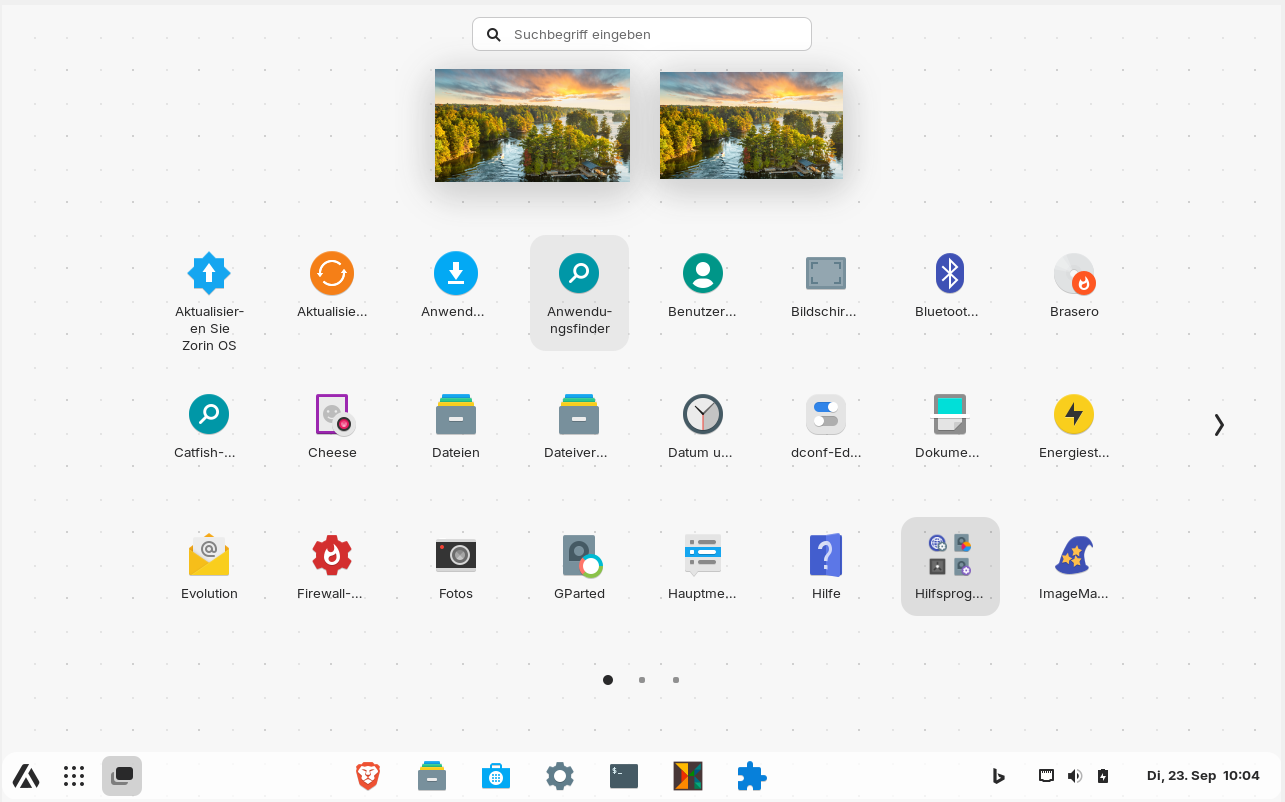
Task: Select the right workspace thumbnail
Action: pyautogui.click(x=751, y=125)
